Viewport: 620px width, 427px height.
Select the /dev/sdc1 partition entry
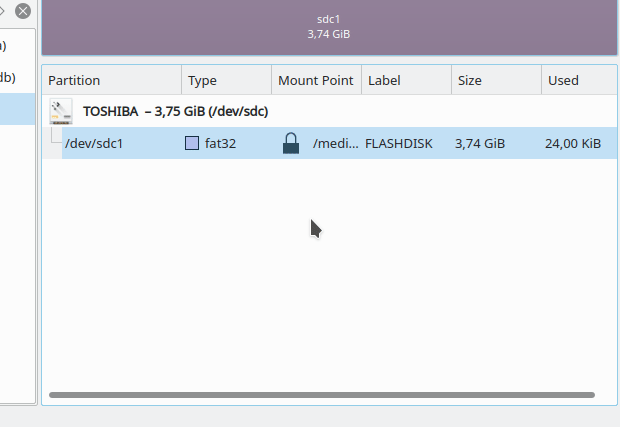tap(94, 144)
